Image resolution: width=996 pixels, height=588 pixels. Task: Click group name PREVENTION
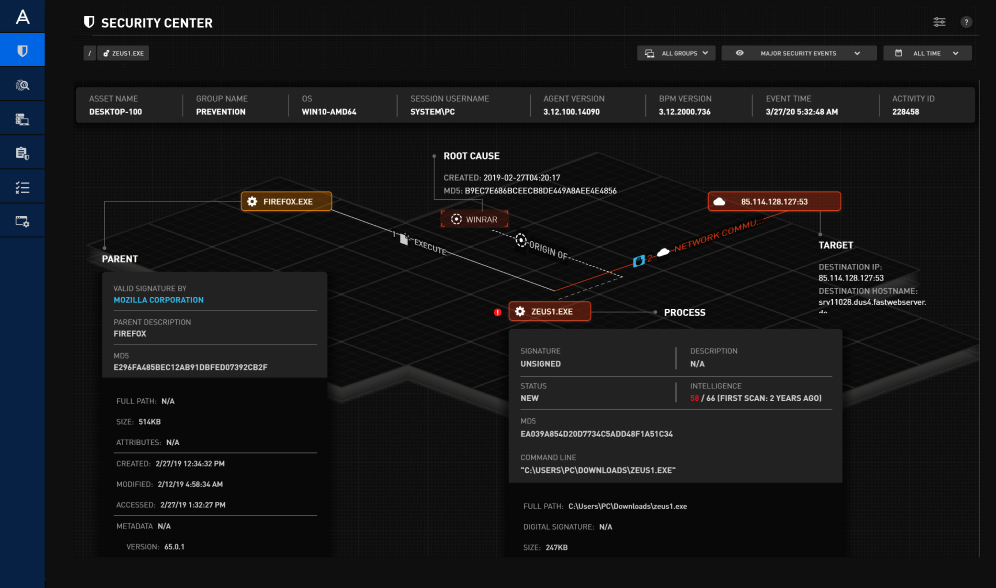[220, 112]
